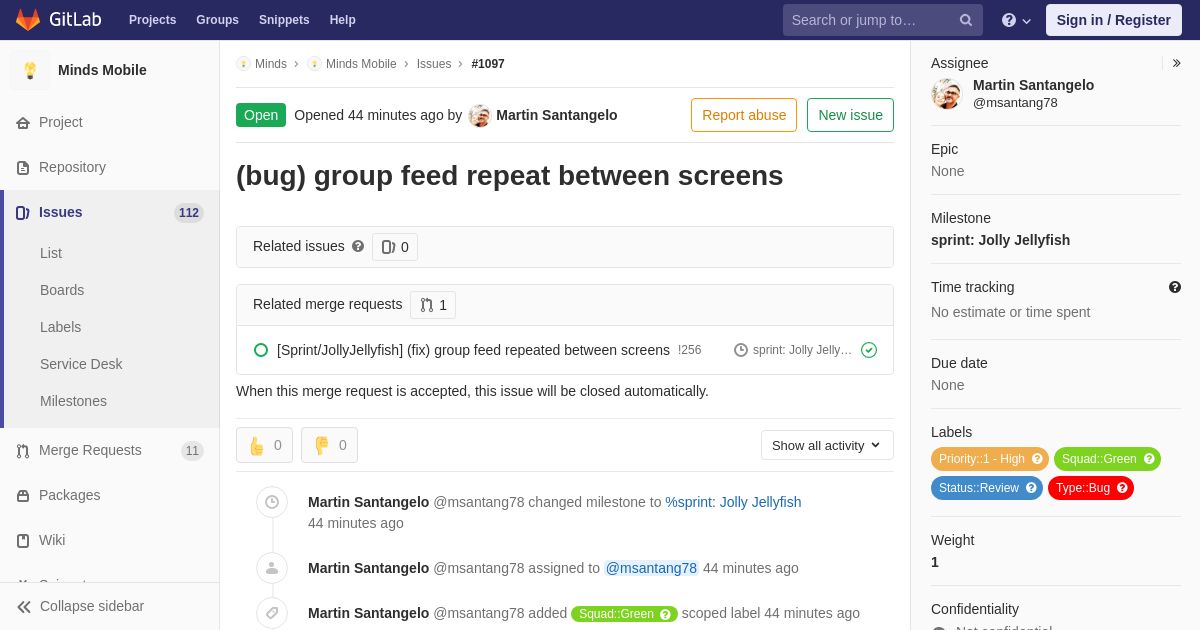Open Issues in the sidebar

click(110, 212)
